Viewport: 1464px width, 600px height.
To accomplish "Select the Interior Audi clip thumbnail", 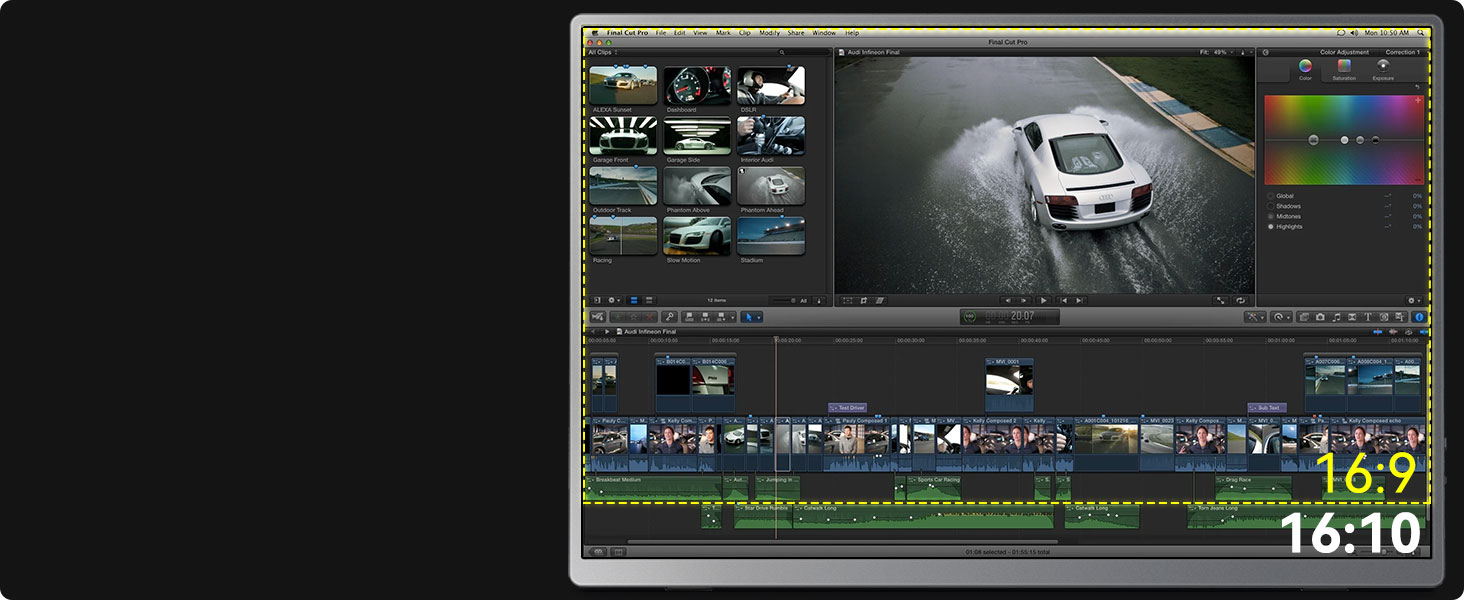I will point(771,136).
